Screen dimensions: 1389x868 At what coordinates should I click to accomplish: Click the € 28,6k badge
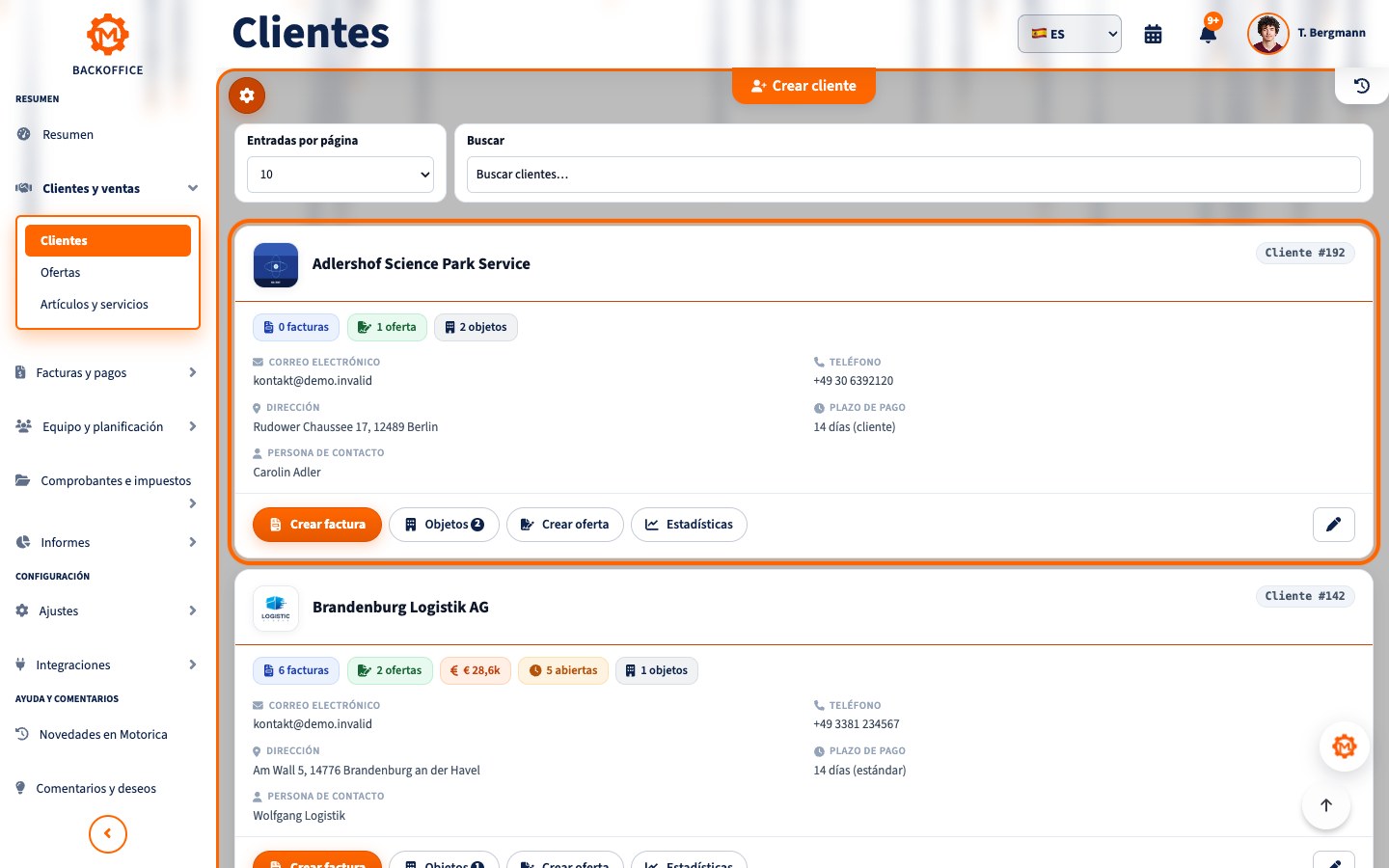tap(476, 671)
